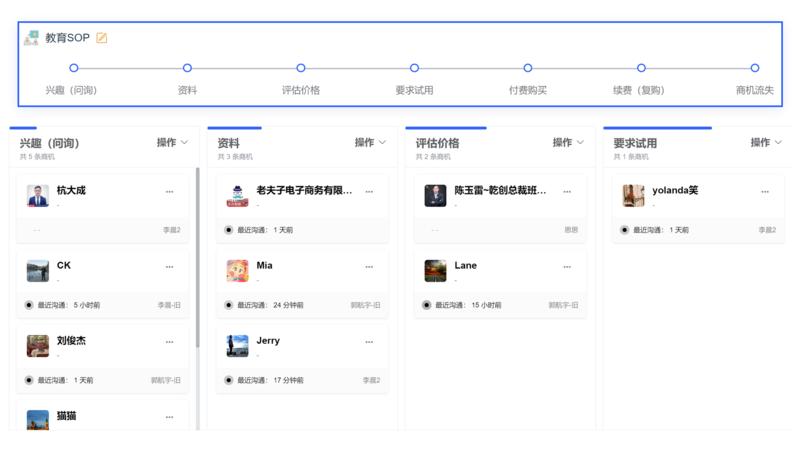This screenshot has height=450, width=800.
Task: Click Jerry avatar photo
Action: coord(237,346)
